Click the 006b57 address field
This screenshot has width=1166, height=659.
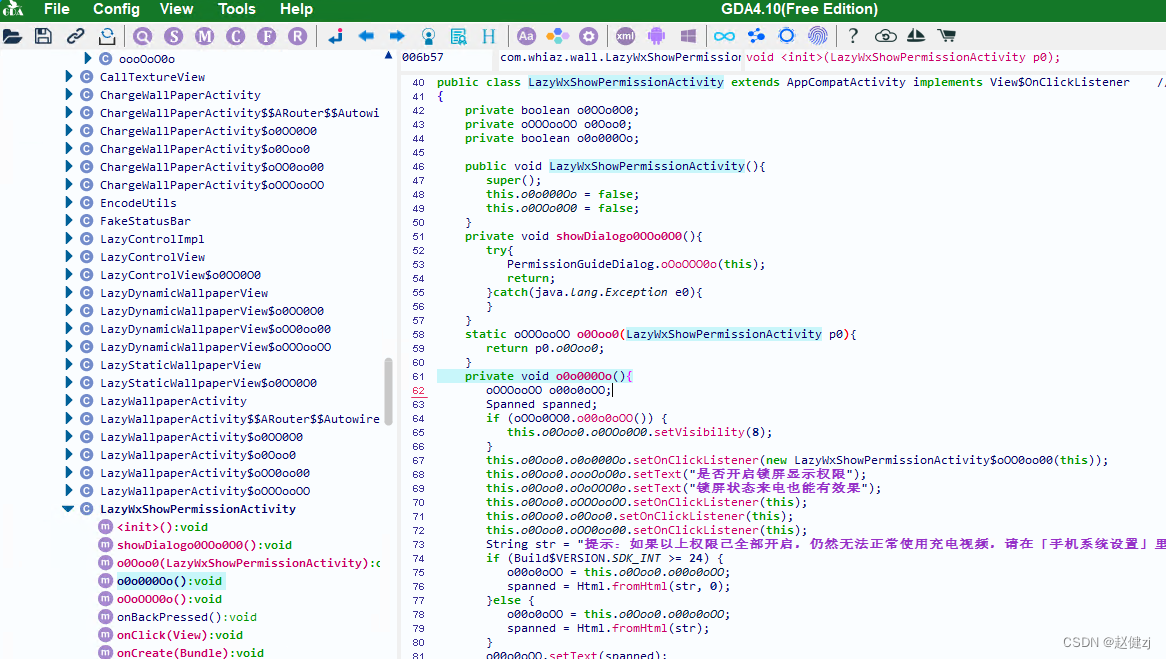coord(445,57)
